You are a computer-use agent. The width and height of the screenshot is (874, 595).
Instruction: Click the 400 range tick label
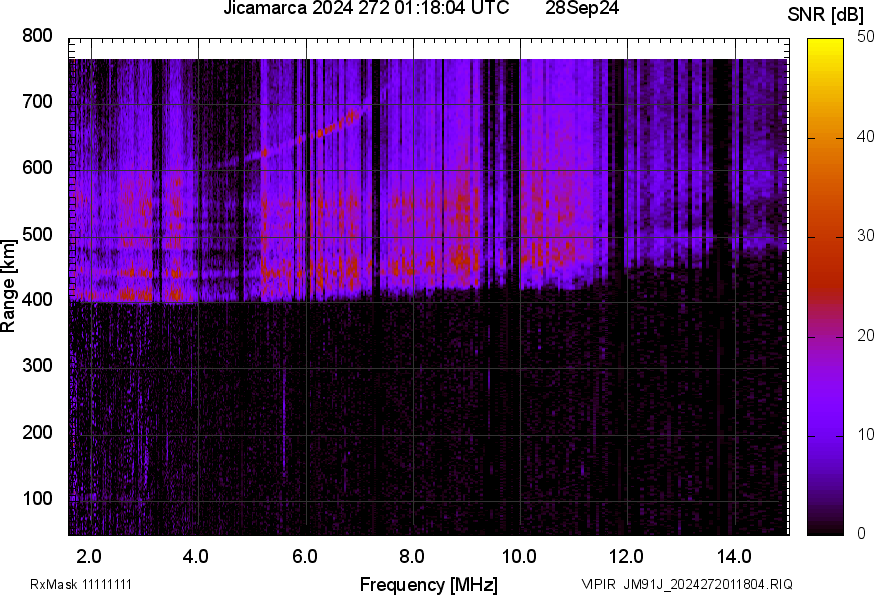pos(37,300)
